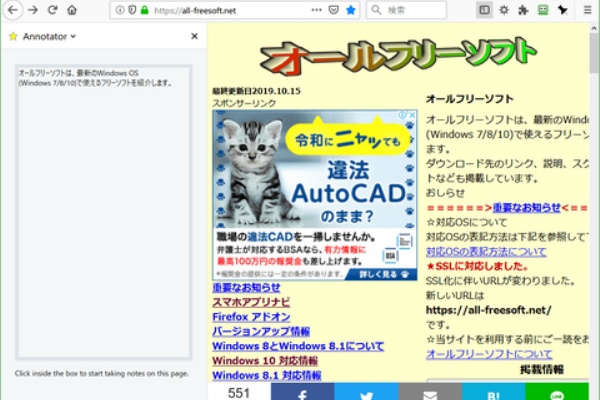Open the puzzle-piece add-ons icon
The image size is (600, 400).
[523, 10]
